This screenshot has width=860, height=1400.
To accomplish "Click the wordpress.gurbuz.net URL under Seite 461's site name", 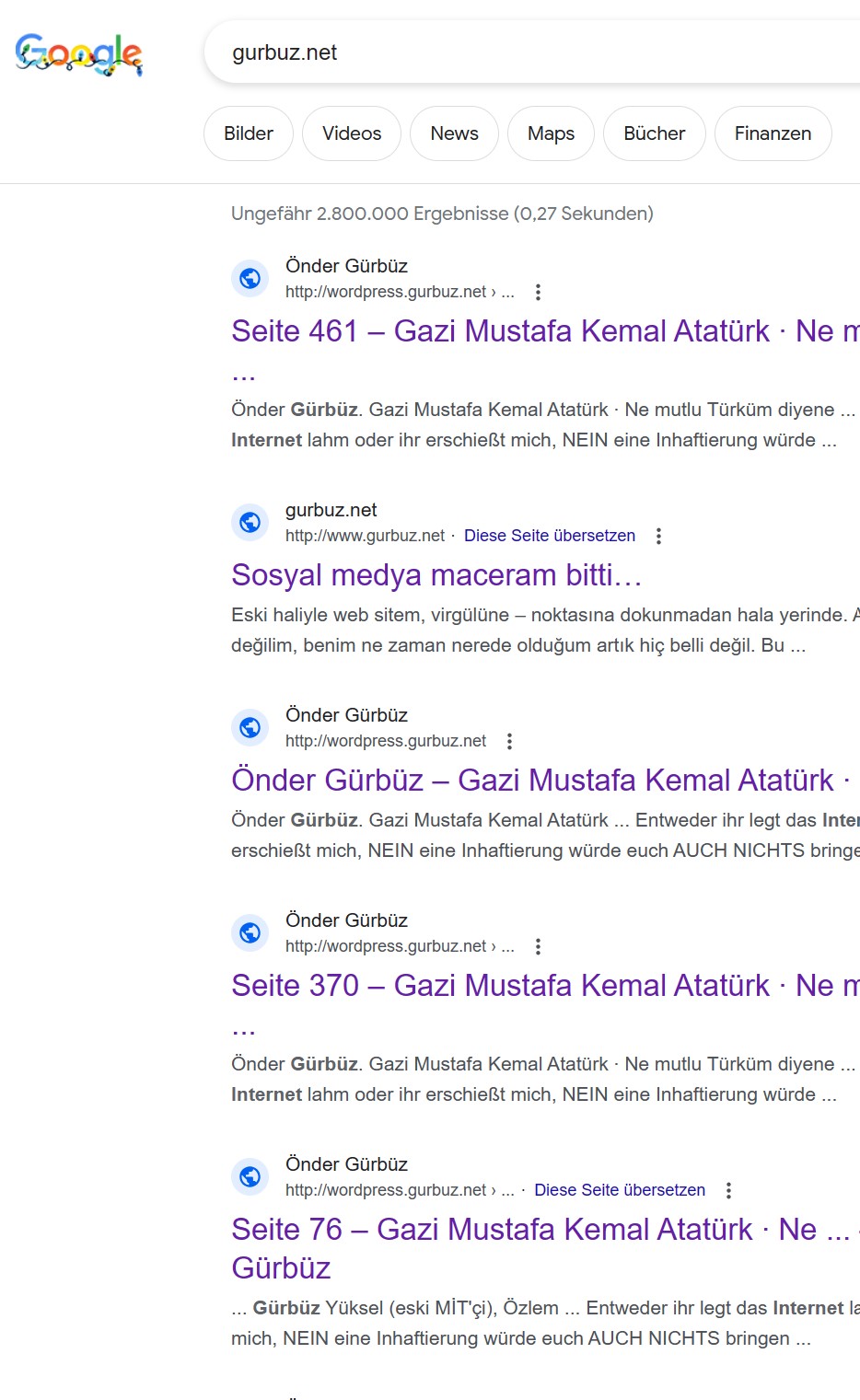I will [x=400, y=292].
